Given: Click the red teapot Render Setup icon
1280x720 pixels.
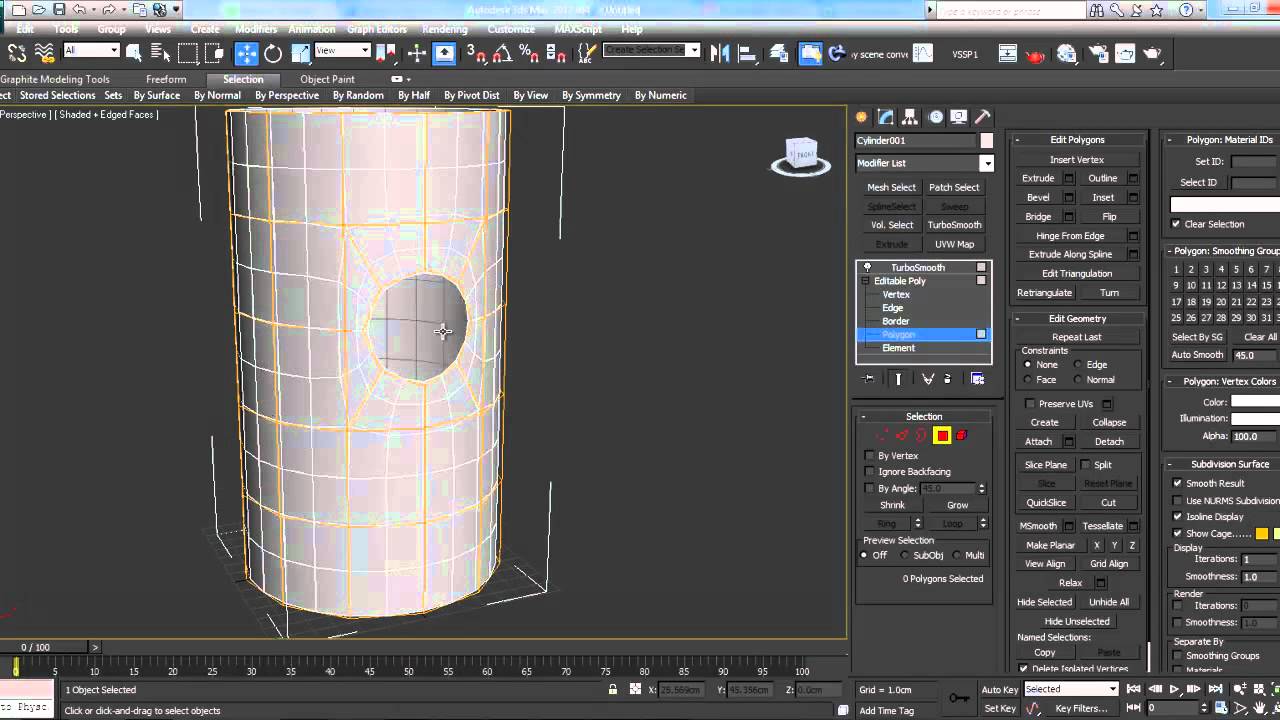Looking at the screenshot, I should coord(1036,54).
